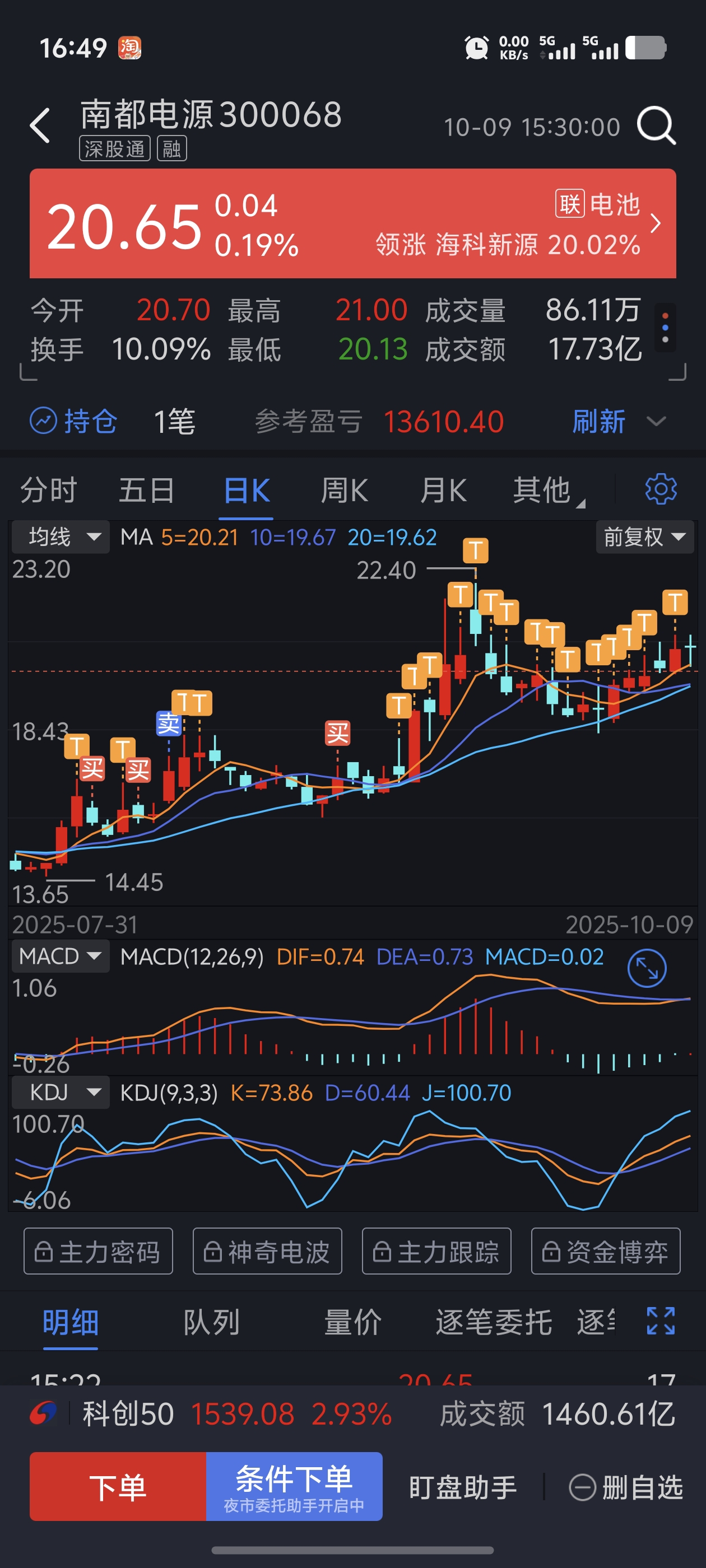Select the 明细 tab

tap(71, 1322)
